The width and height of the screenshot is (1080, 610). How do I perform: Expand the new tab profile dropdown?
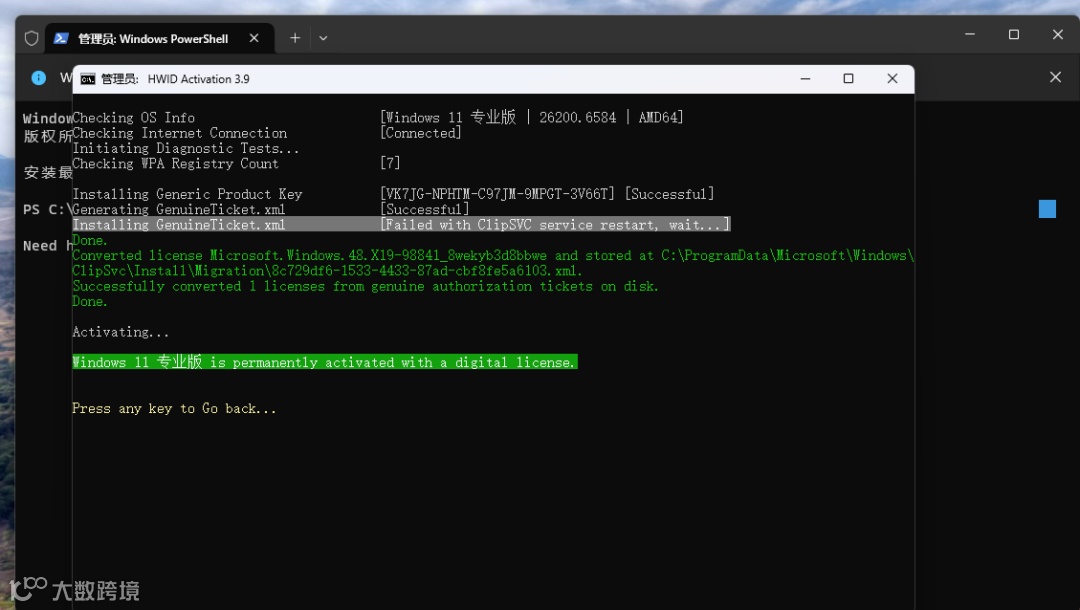323,39
